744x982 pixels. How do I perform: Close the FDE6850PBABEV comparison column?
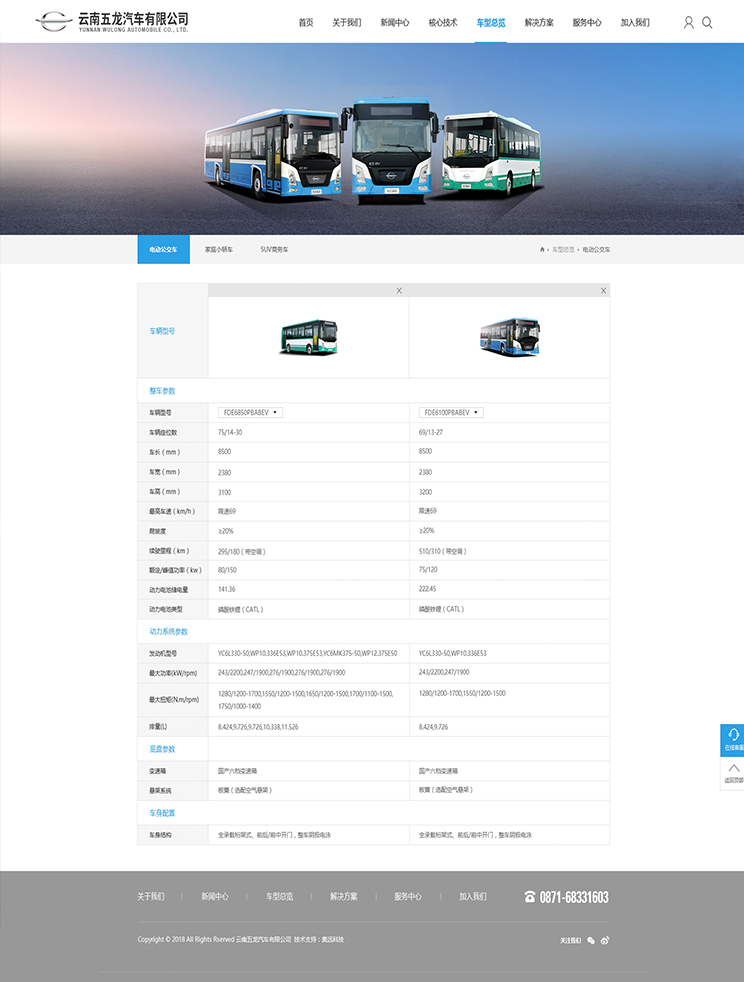pyautogui.click(x=399, y=291)
